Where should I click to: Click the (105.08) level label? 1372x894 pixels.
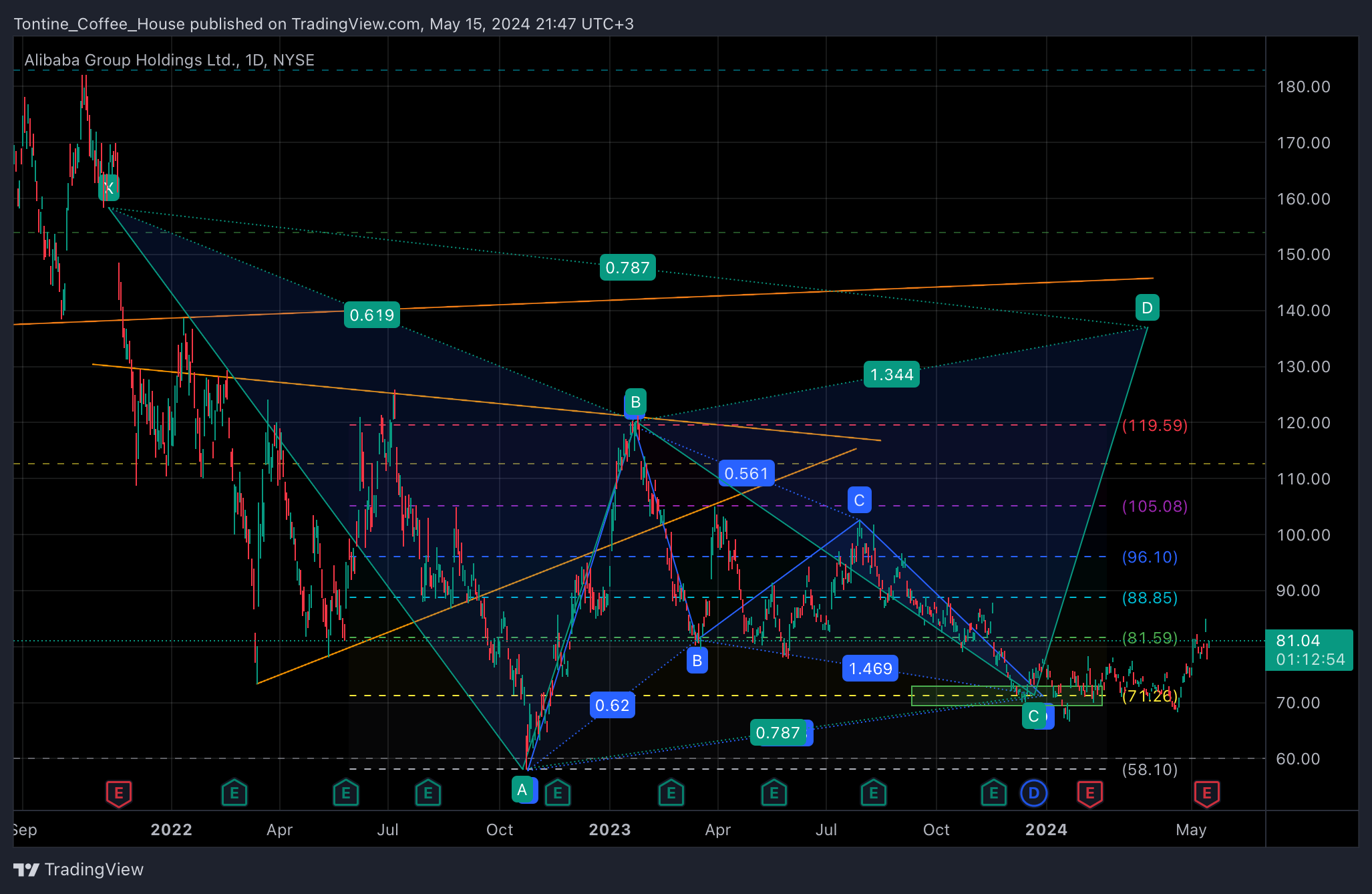[1155, 506]
